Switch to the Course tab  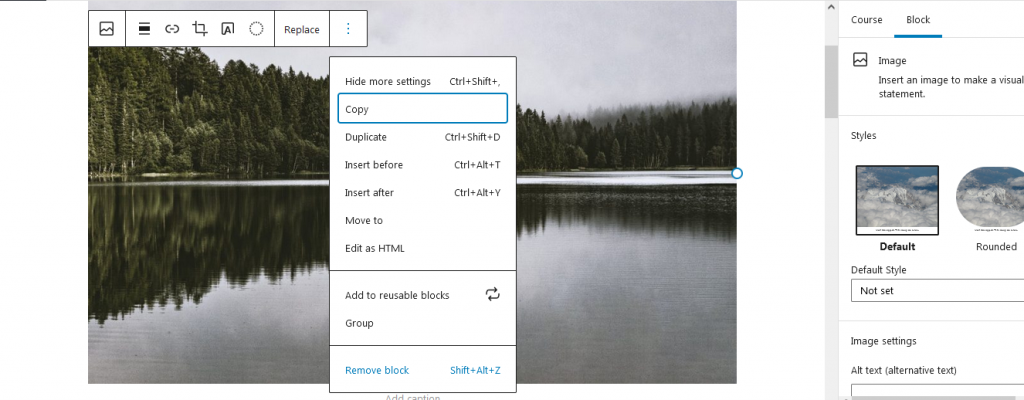pyautogui.click(x=866, y=20)
